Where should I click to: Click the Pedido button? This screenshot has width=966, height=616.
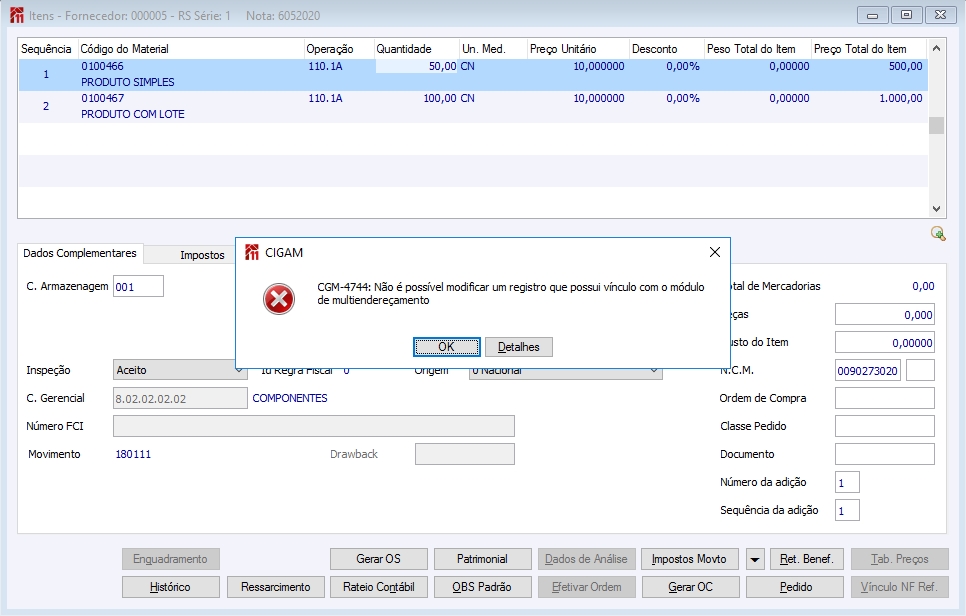tap(795, 587)
